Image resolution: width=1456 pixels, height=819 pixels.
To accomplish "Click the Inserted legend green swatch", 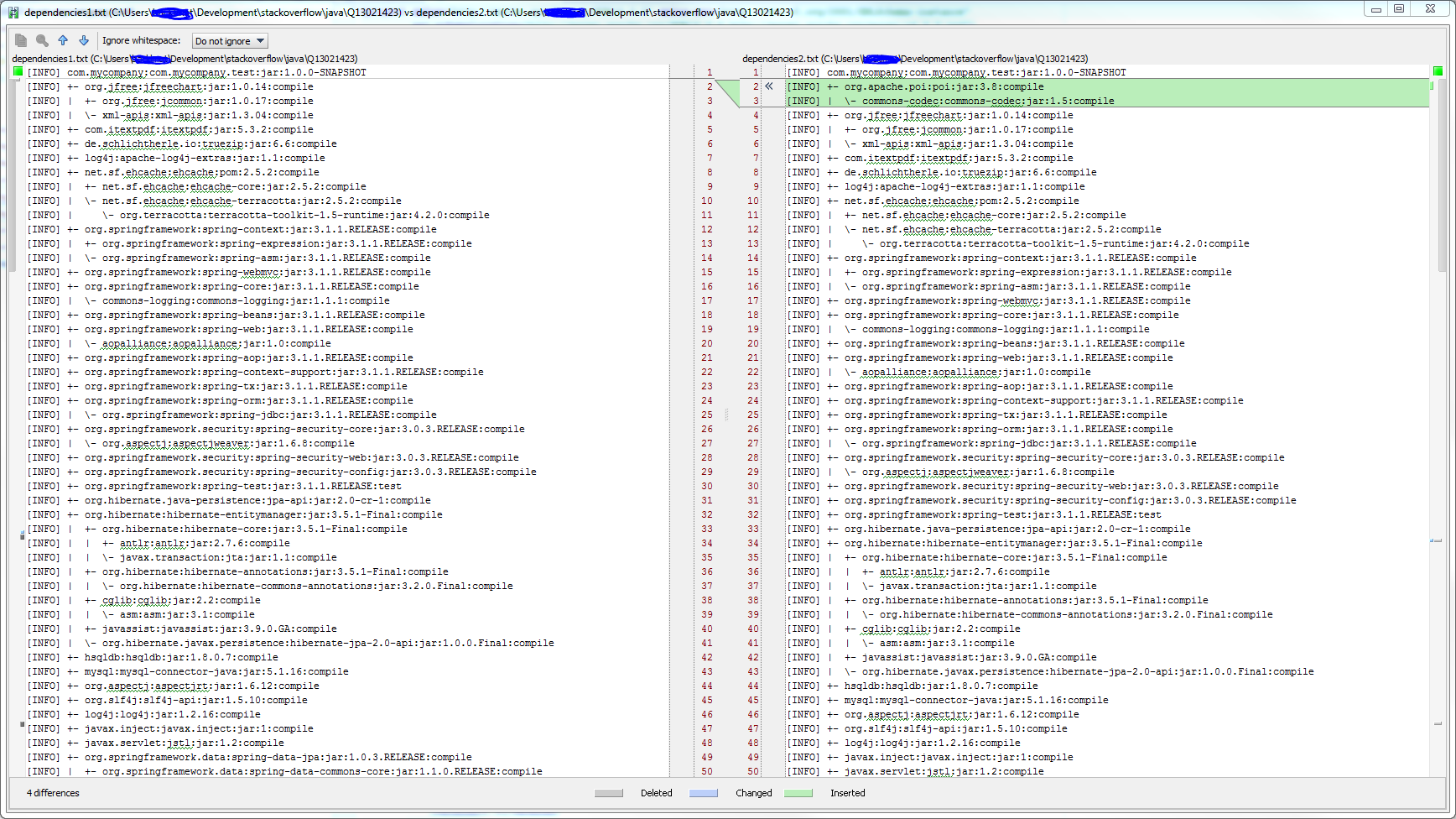I will tap(798, 793).
